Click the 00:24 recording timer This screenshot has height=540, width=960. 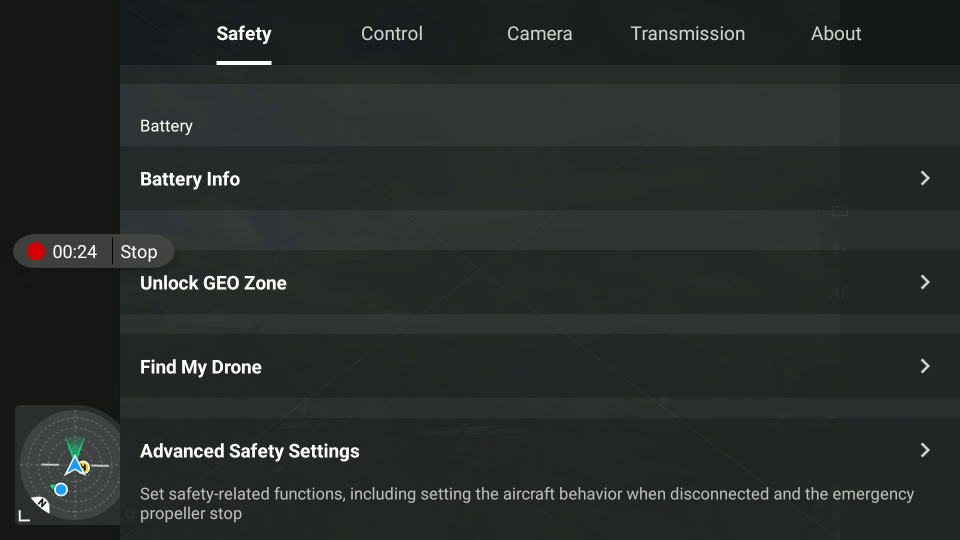tap(75, 252)
